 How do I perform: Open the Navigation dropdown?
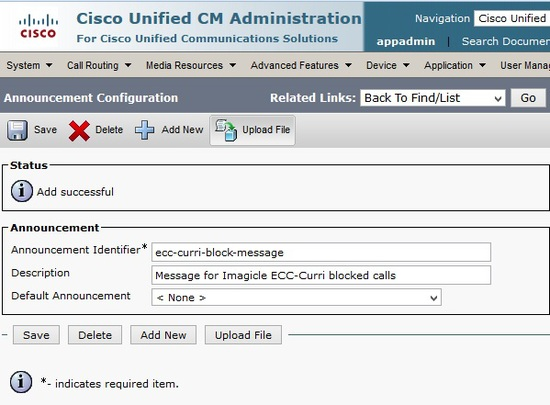pyautogui.click(x=512, y=18)
